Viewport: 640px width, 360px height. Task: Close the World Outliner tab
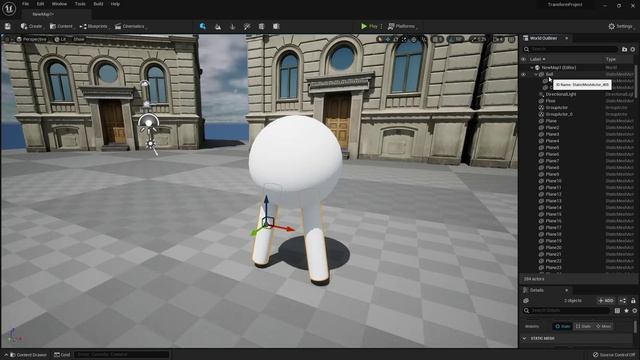(x=567, y=38)
